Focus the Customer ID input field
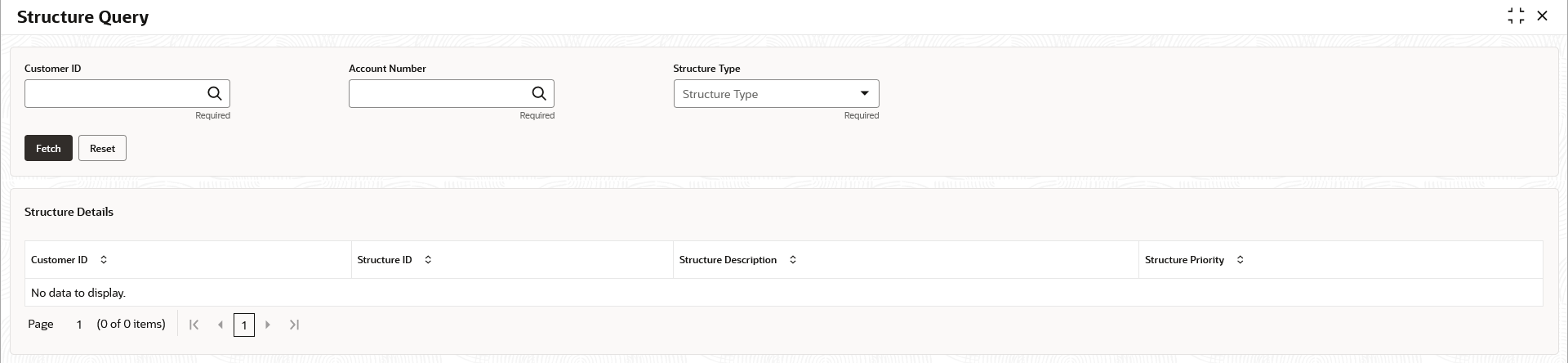The height and width of the screenshot is (363, 1568). [x=114, y=94]
